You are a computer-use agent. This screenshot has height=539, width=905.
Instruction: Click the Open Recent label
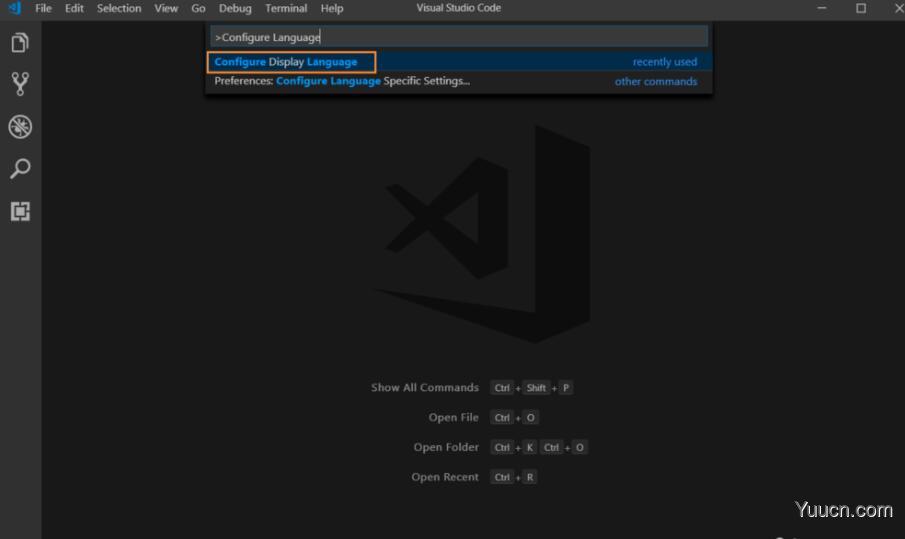[445, 477]
